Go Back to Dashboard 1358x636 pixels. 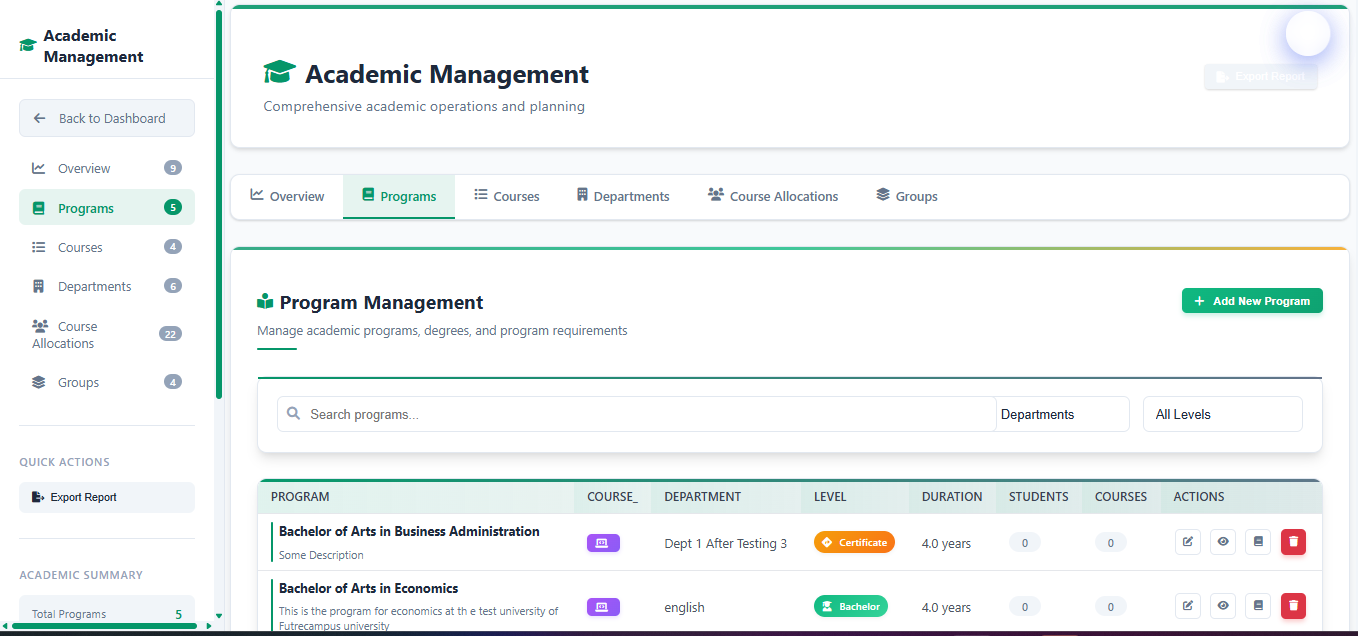[107, 118]
